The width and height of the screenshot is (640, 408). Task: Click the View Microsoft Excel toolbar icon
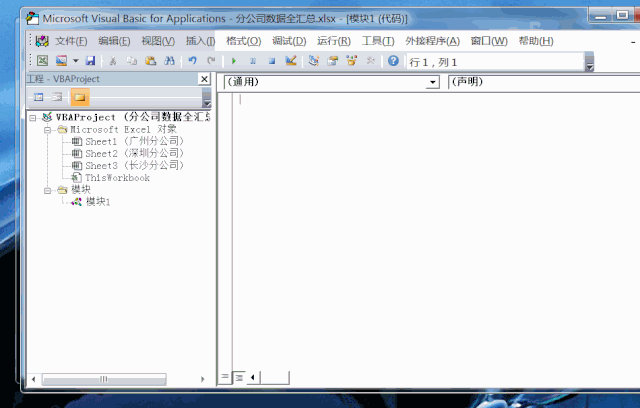click(x=42, y=61)
